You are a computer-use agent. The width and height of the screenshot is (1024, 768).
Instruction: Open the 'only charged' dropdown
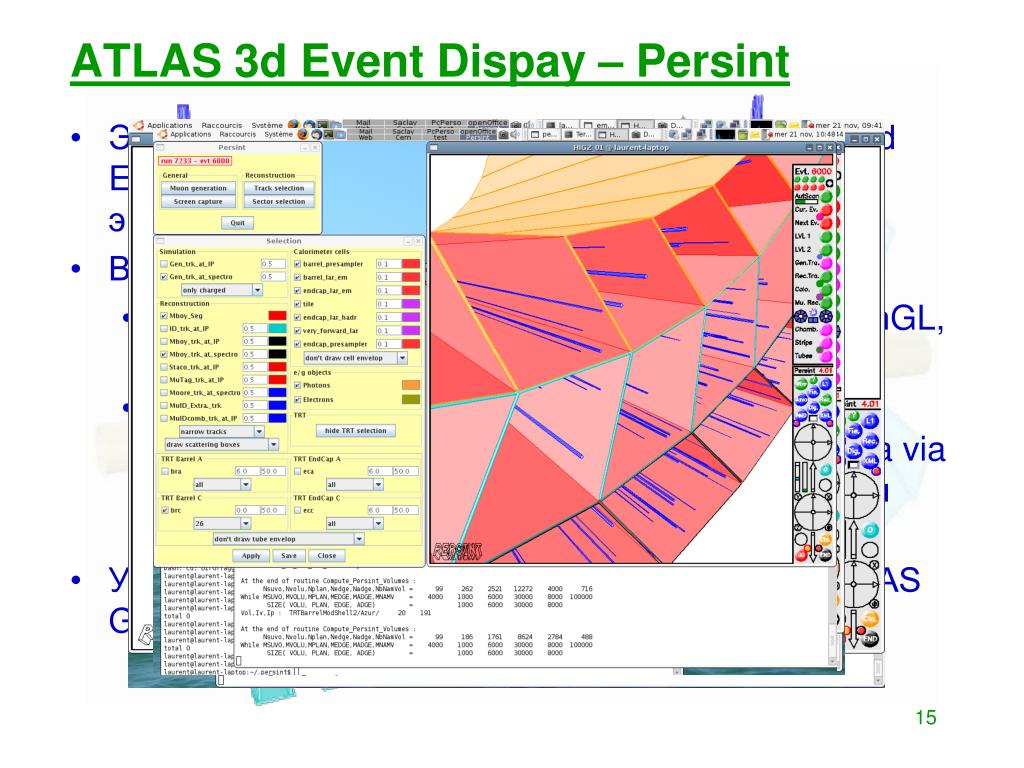[222, 290]
